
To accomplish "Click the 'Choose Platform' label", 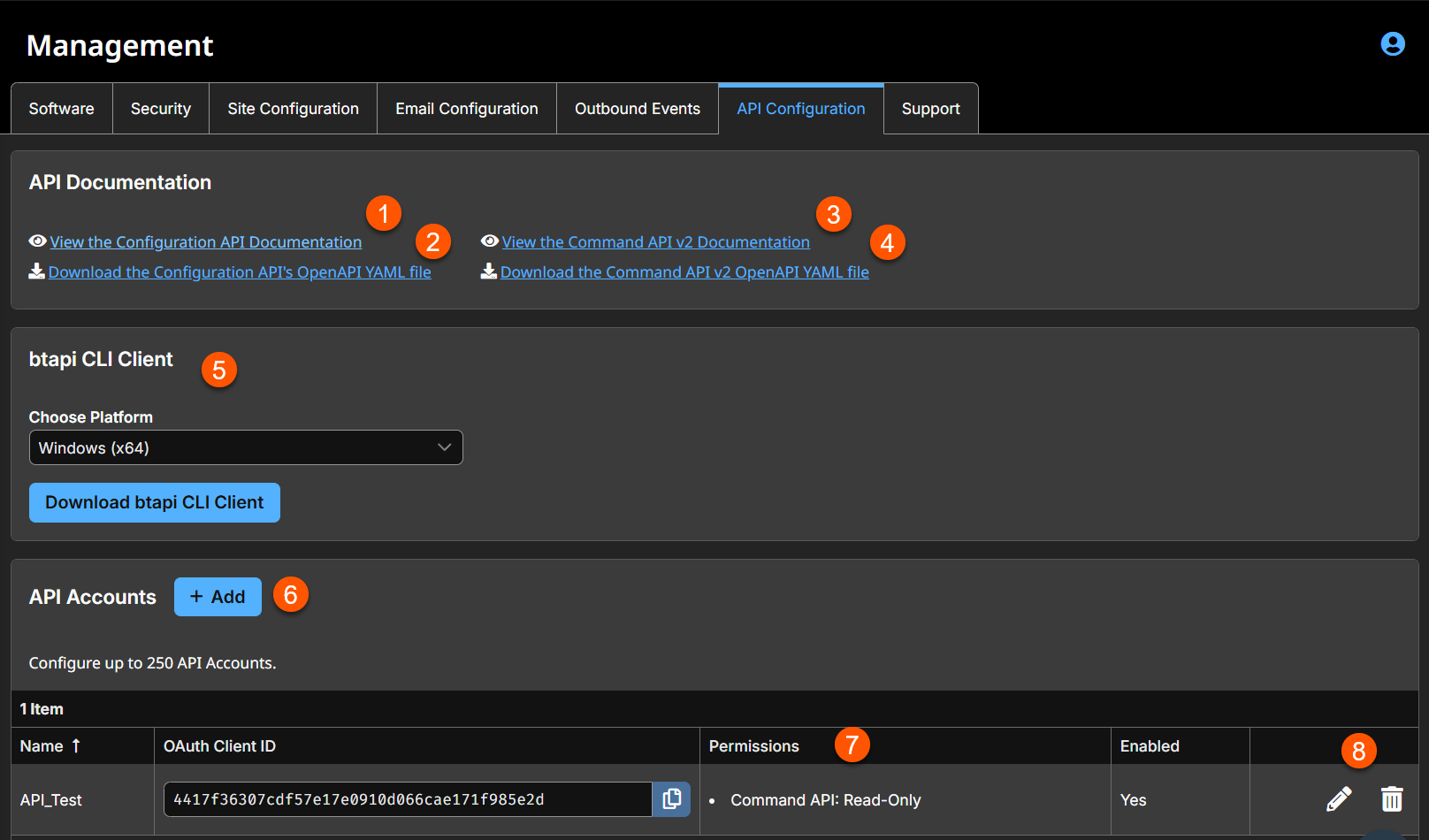I will point(91,417).
